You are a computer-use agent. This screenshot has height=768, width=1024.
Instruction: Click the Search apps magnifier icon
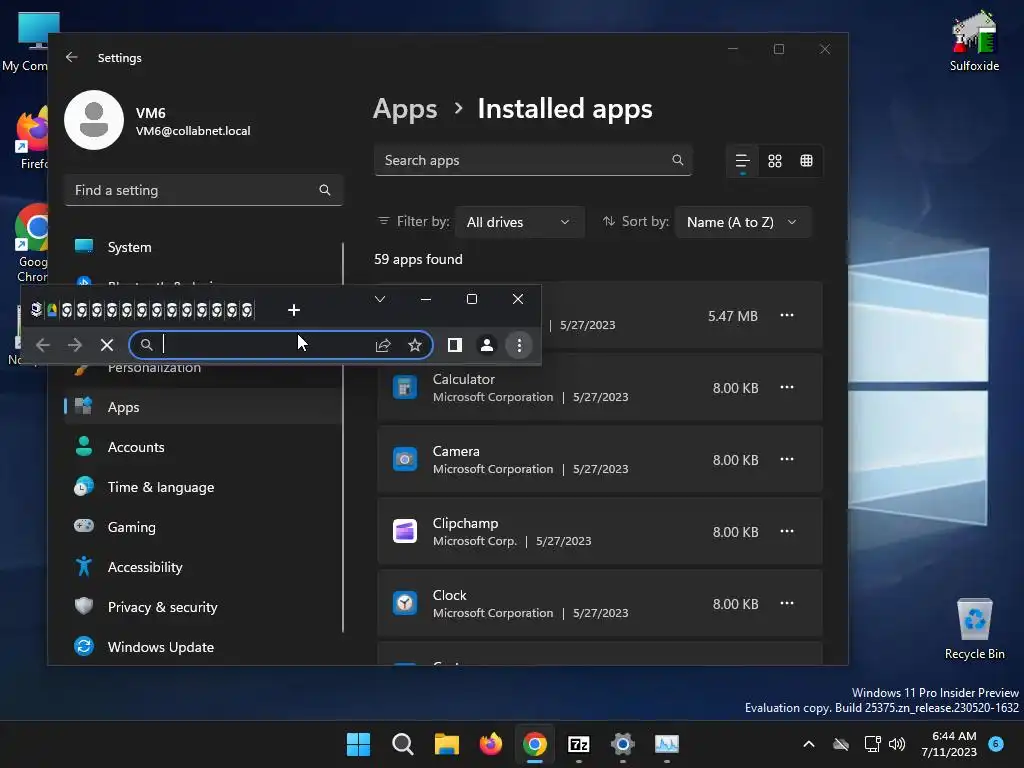[678, 160]
